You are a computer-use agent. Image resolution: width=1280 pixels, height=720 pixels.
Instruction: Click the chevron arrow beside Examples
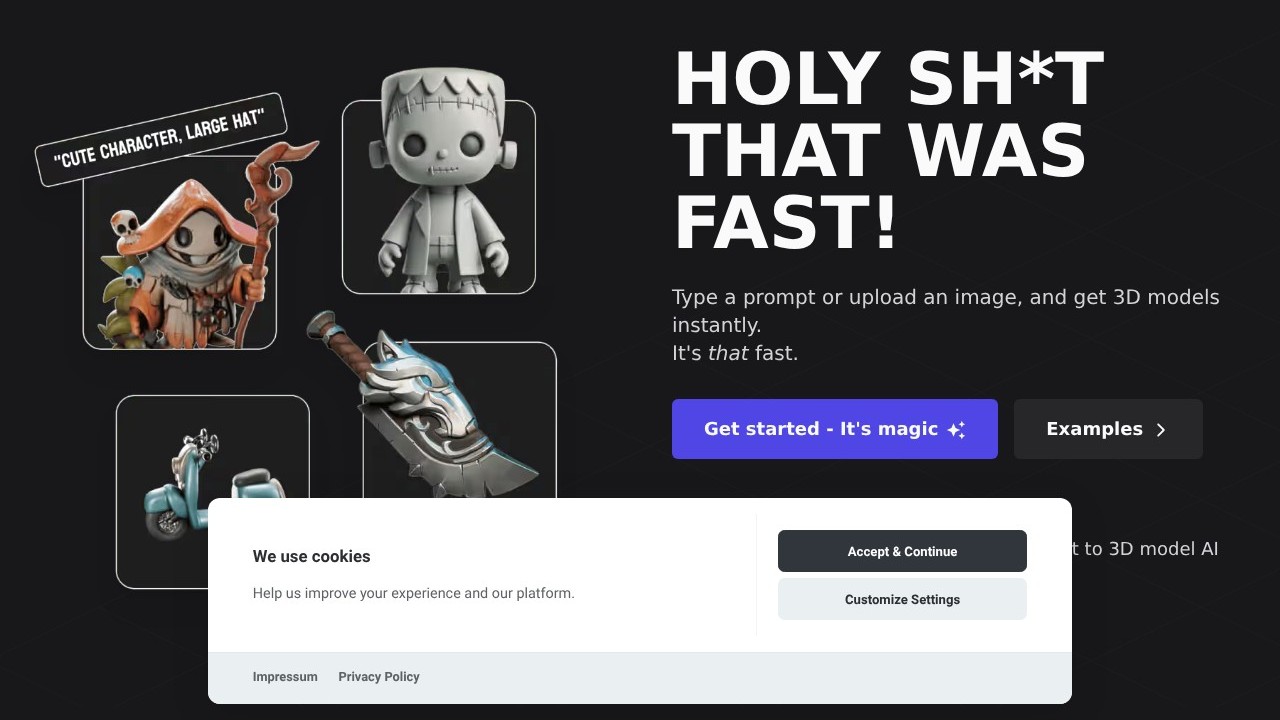[x=1161, y=430]
